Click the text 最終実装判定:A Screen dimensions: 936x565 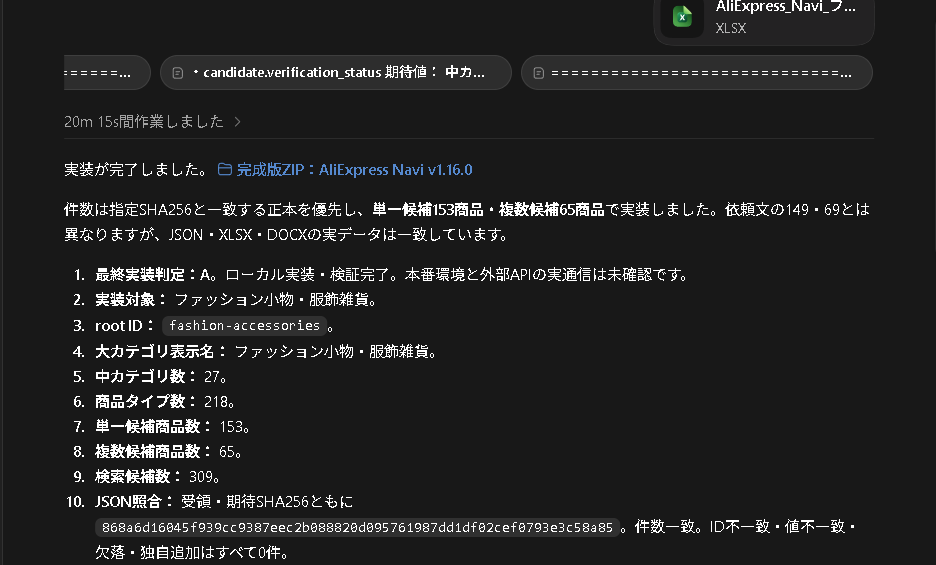coord(155,275)
